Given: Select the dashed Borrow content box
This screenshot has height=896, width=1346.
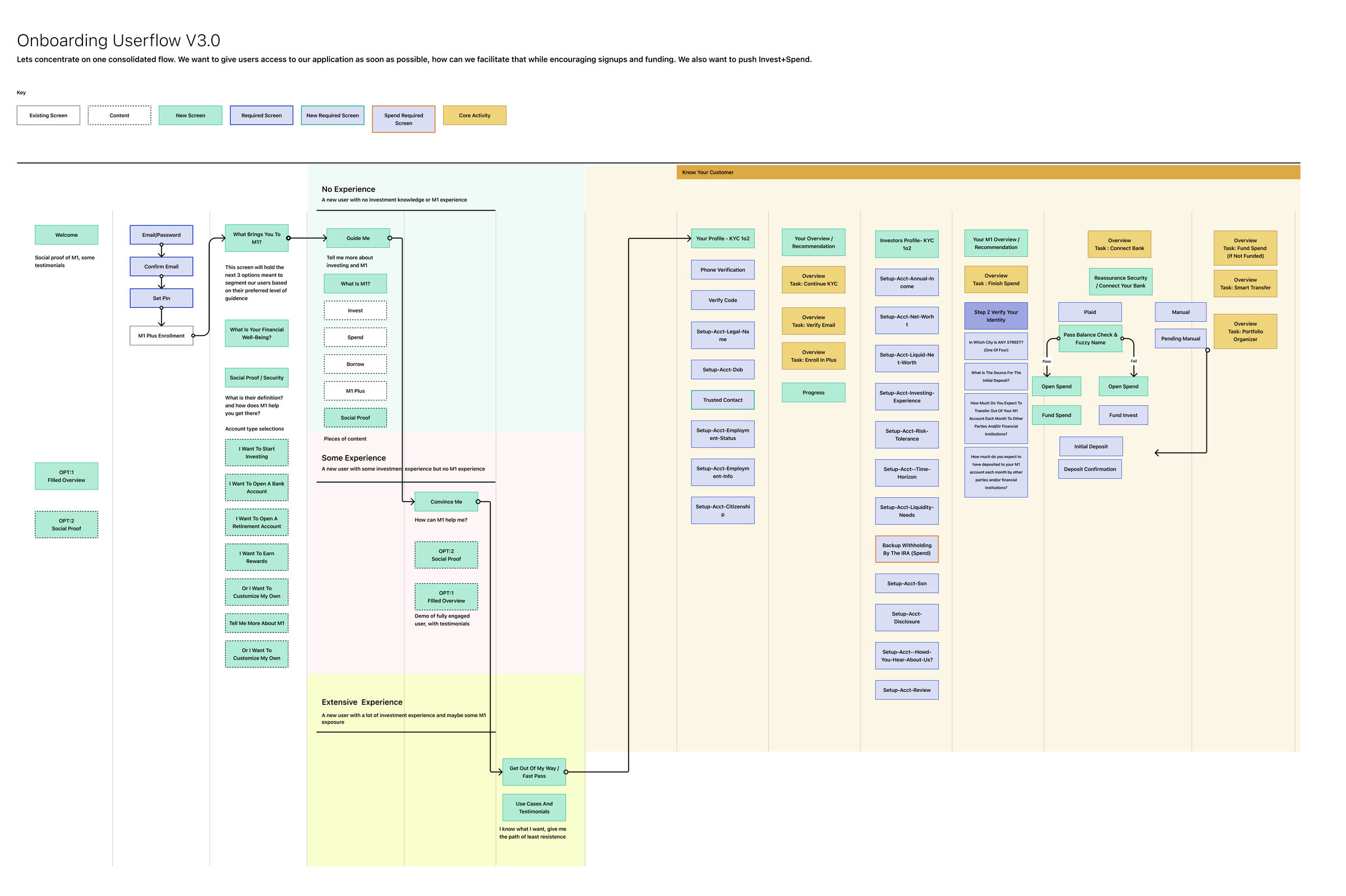Looking at the screenshot, I should point(355,364).
